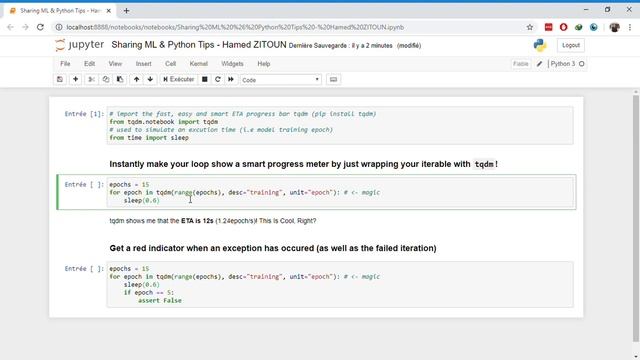640x360 pixels.
Task: Rename notebook title Sharing ML & Python Tips
Action: pyautogui.click(x=199, y=45)
